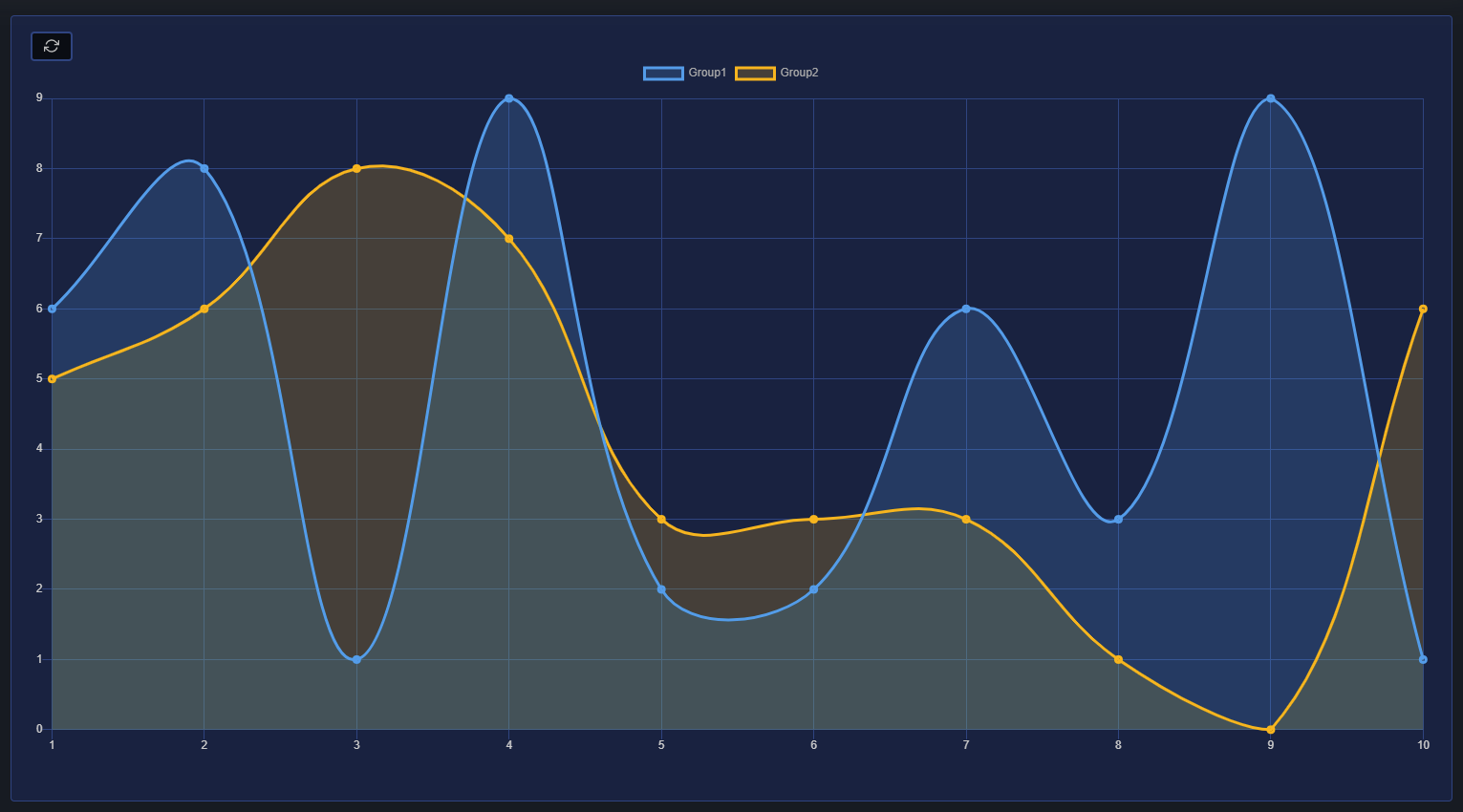Image resolution: width=1463 pixels, height=812 pixels.
Task: Select Group2 data point at x=8
Action: point(1118,659)
